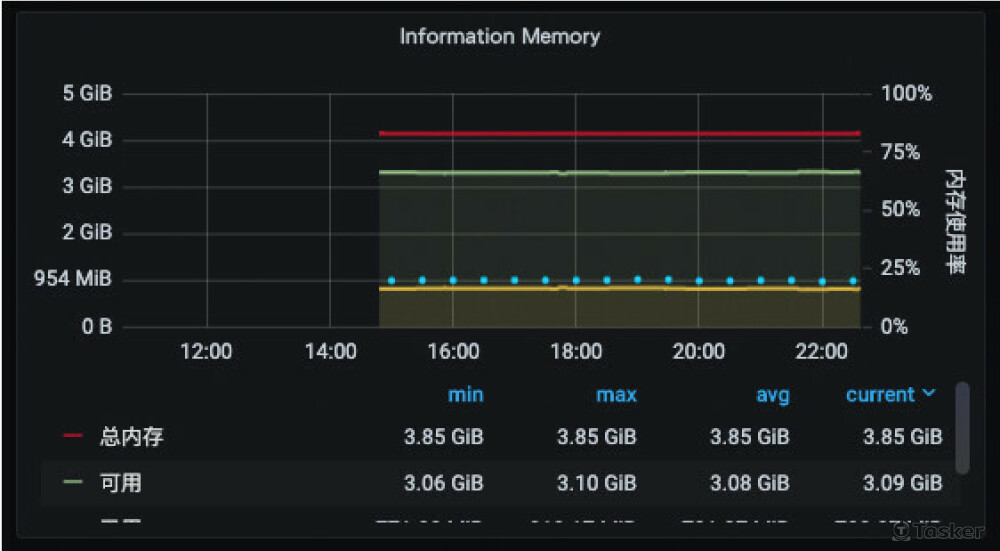Click the legend vertical scrollbar
Screen dimensions: 1000x551
pyautogui.click(x=963, y=427)
